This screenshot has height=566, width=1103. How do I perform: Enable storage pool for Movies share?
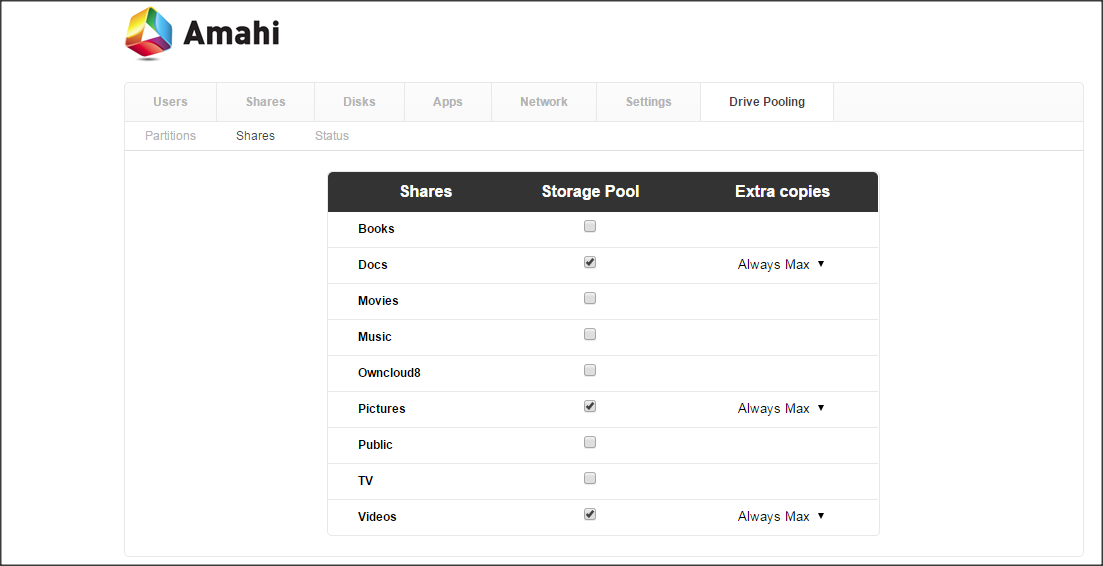pyautogui.click(x=590, y=298)
